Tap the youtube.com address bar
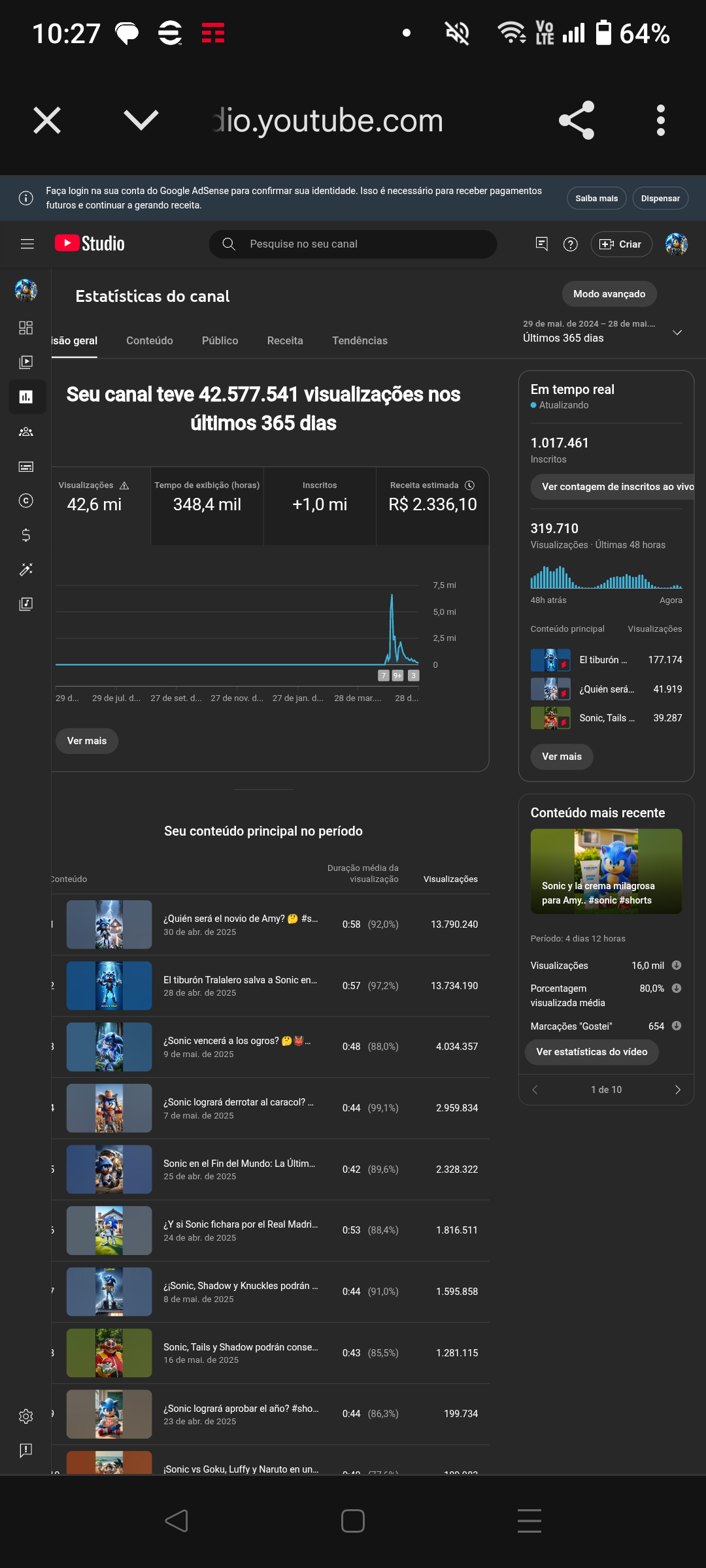Screen dimensions: 706x1568 pos(328,120)
